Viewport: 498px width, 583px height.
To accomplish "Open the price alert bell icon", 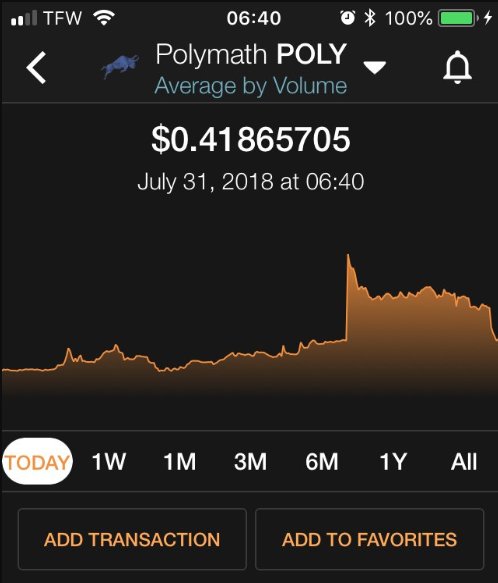I will coord(457,67).
